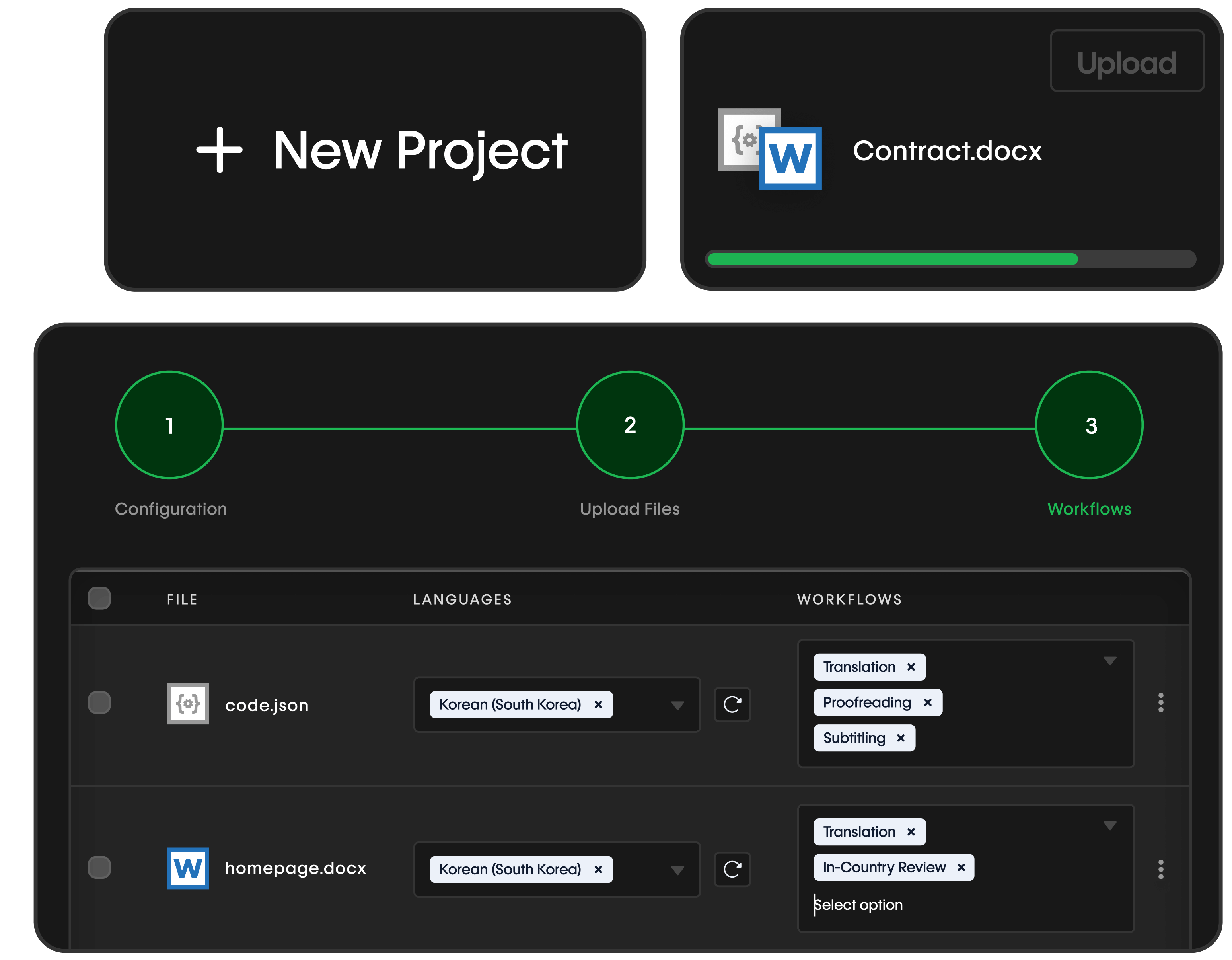This screenshot has height=960, width=1232.
Task: Remove Proofreading workflow tag
Action: [927, 702]
